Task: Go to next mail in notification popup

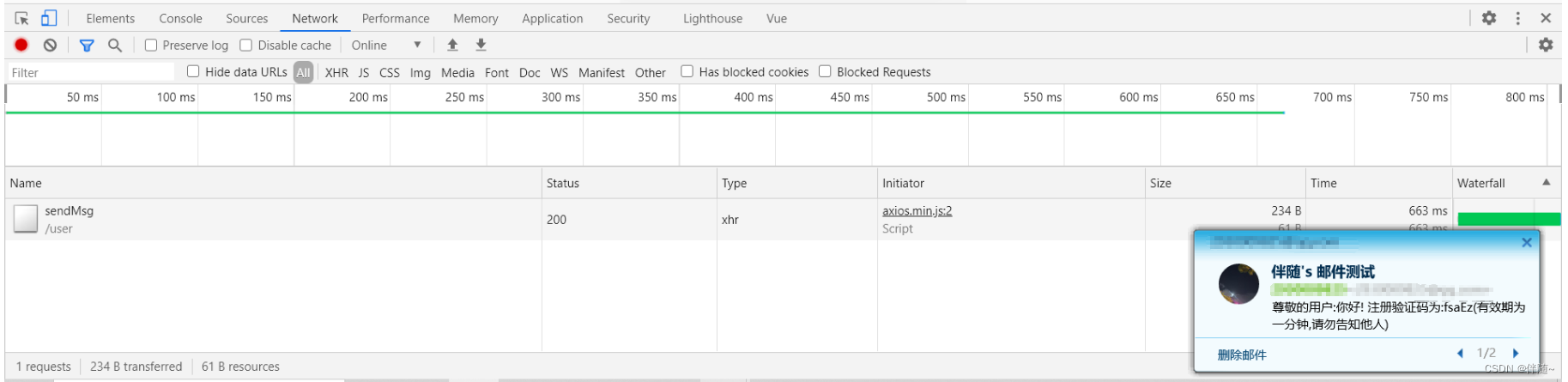Action: click(1516, 353)
